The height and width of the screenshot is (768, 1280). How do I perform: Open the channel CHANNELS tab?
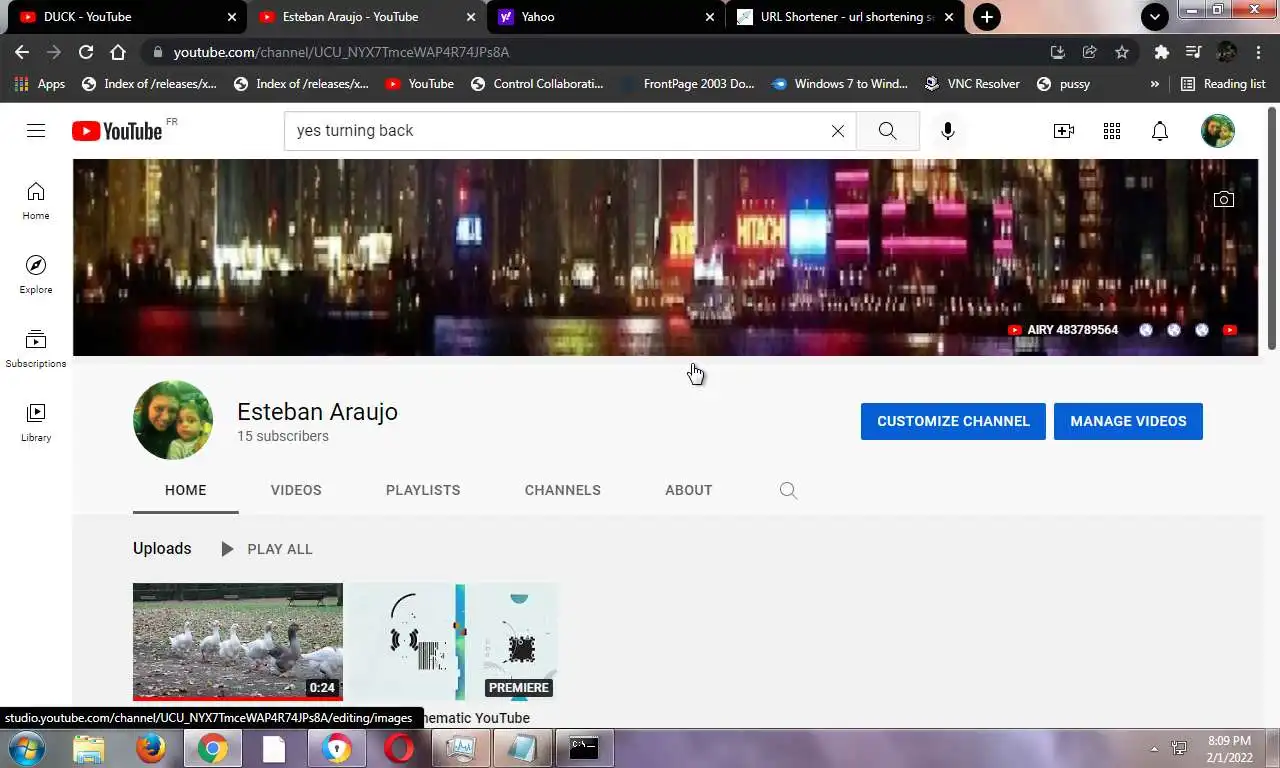pyautogui.click(x=563, y=490)
